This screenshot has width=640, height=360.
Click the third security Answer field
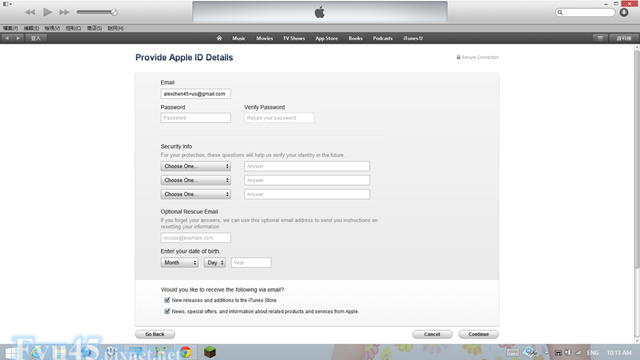point(307,194)
